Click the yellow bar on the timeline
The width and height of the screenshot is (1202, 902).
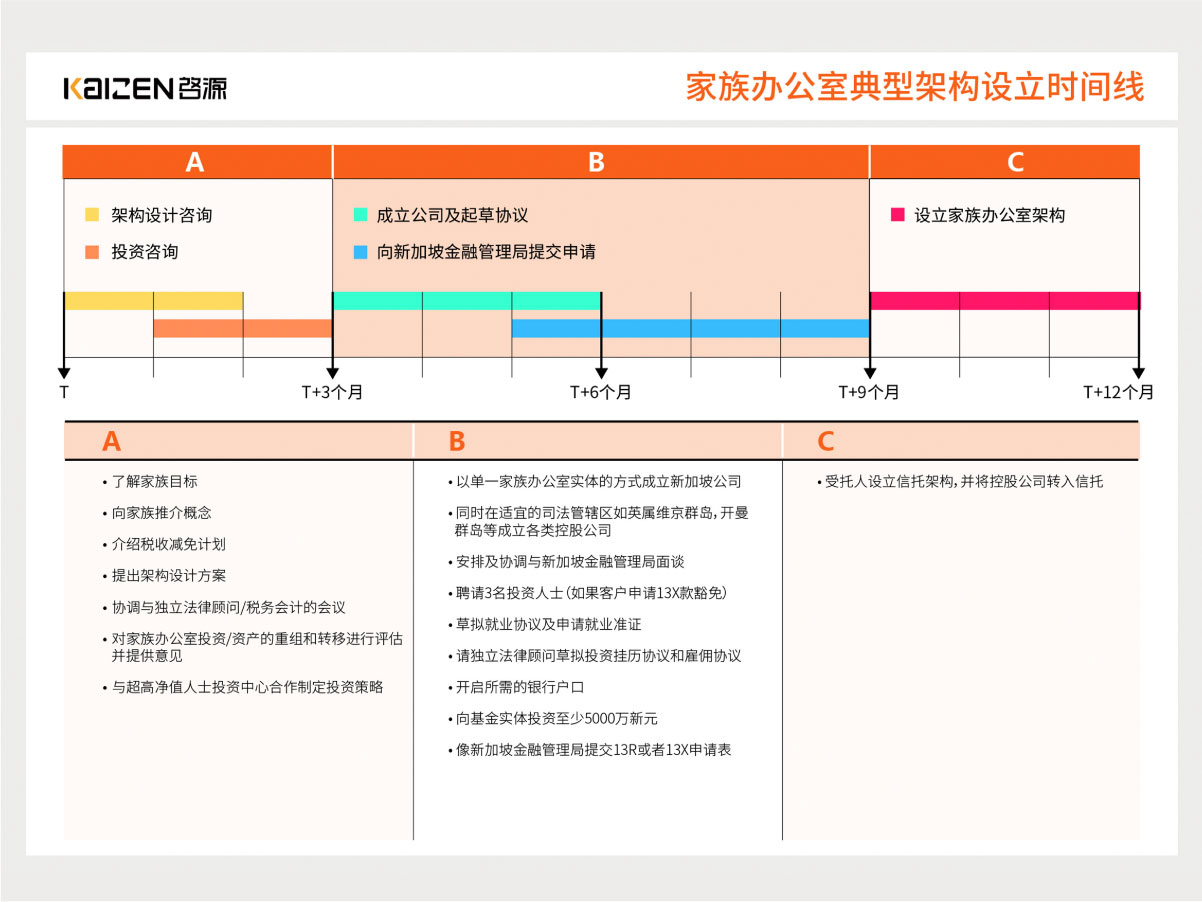pyautogui.click(x=153, y=301)
